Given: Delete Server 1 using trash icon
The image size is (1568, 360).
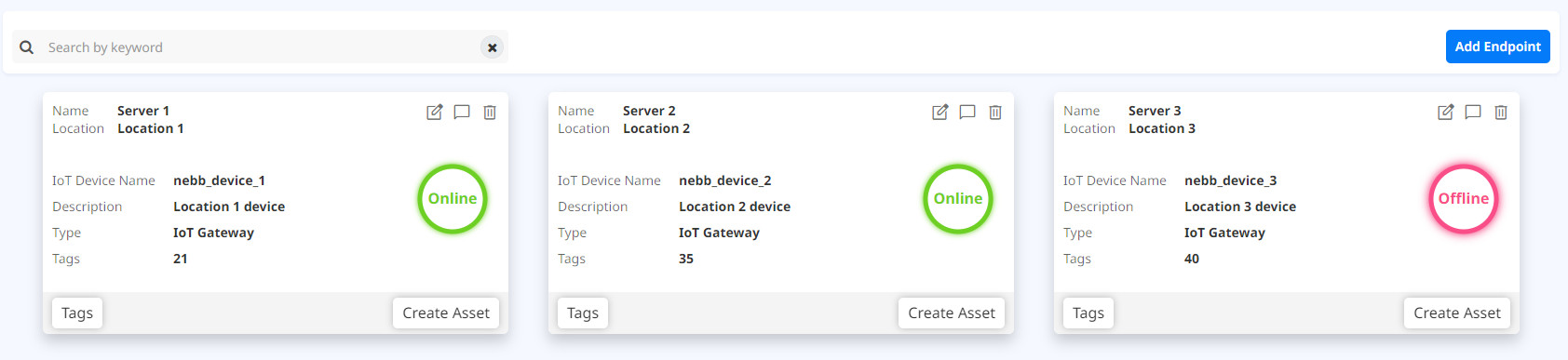Looking at the screenshot, I should [x=490, y=112].
